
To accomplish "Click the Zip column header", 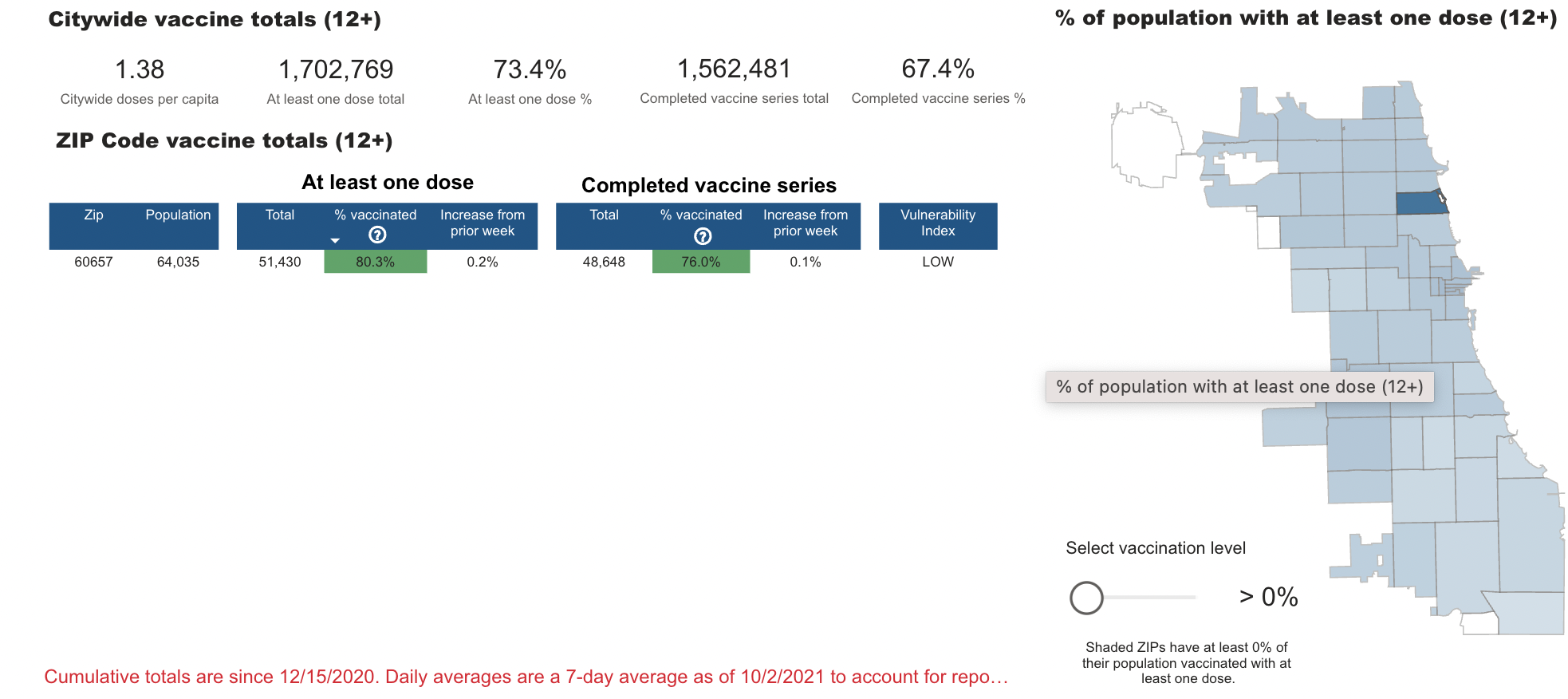I will [93, 215].
